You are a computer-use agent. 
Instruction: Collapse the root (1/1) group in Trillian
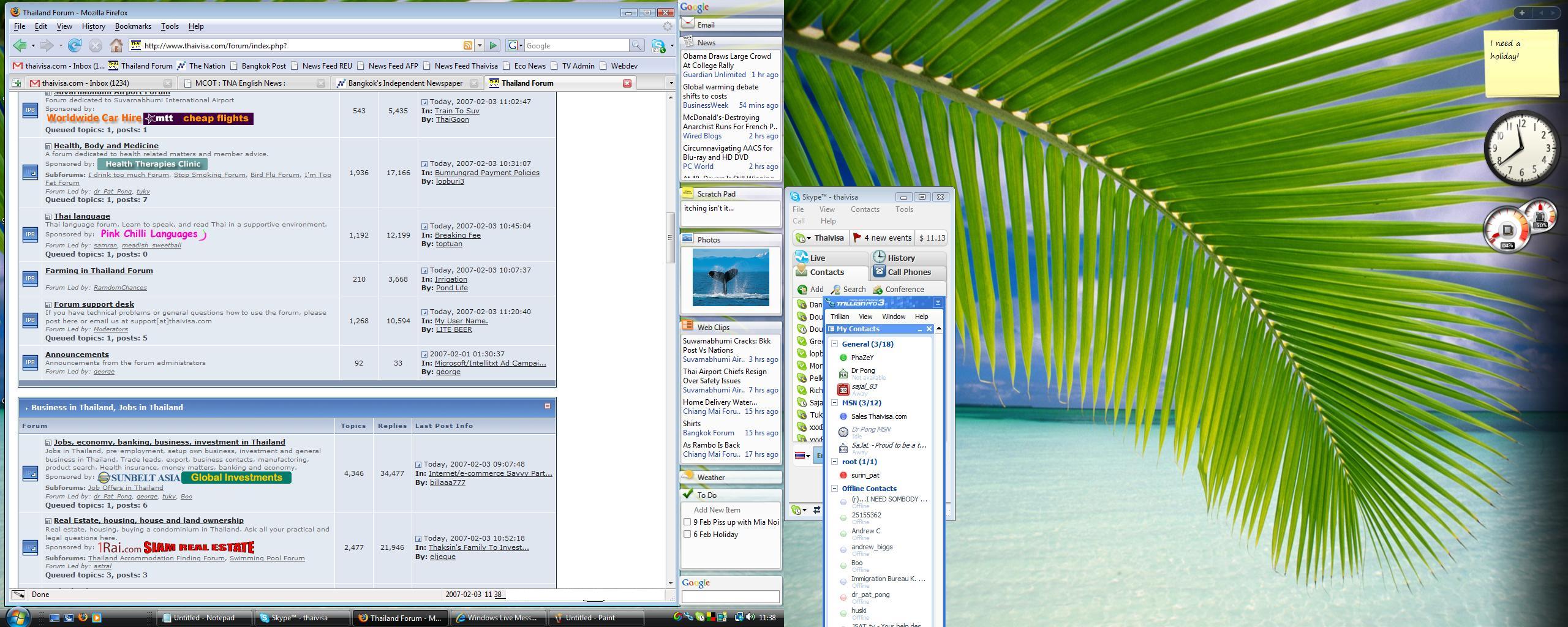[834, 462]
